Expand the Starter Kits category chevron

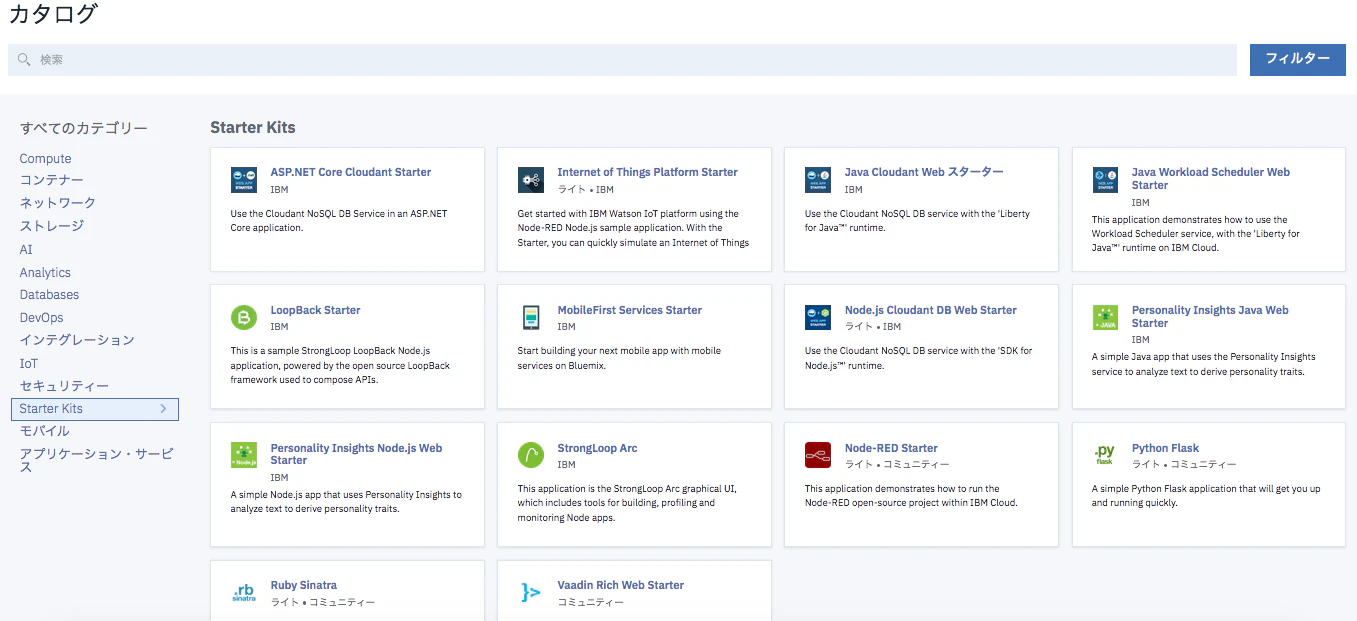click(x=163, y=409)
